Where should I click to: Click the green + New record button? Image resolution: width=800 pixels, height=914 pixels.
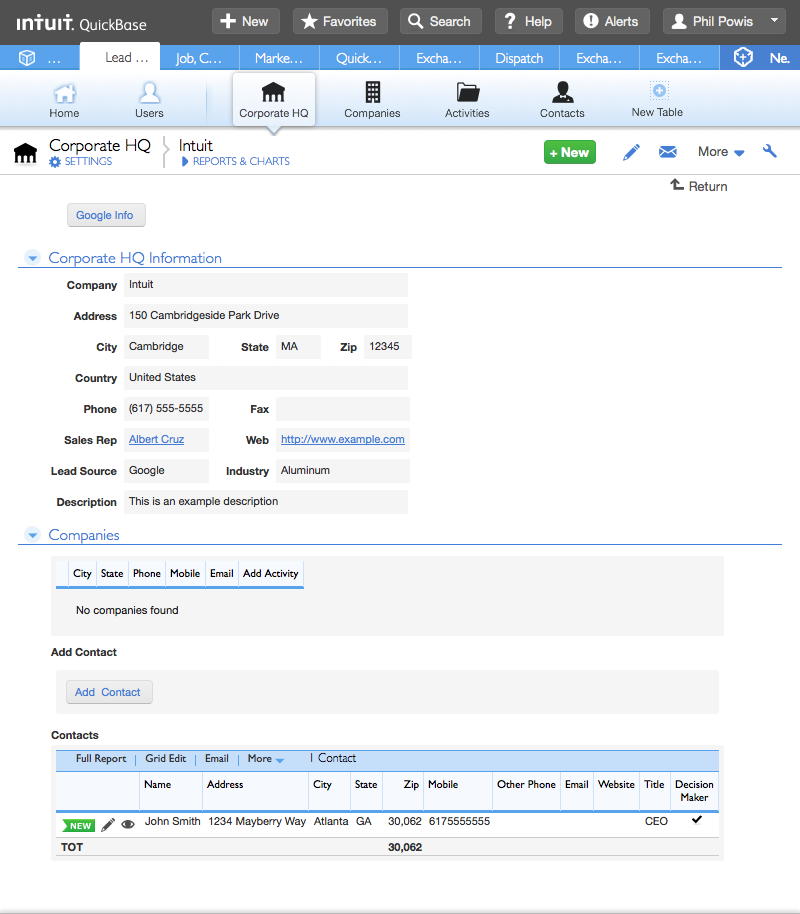(x=570, y=152)
